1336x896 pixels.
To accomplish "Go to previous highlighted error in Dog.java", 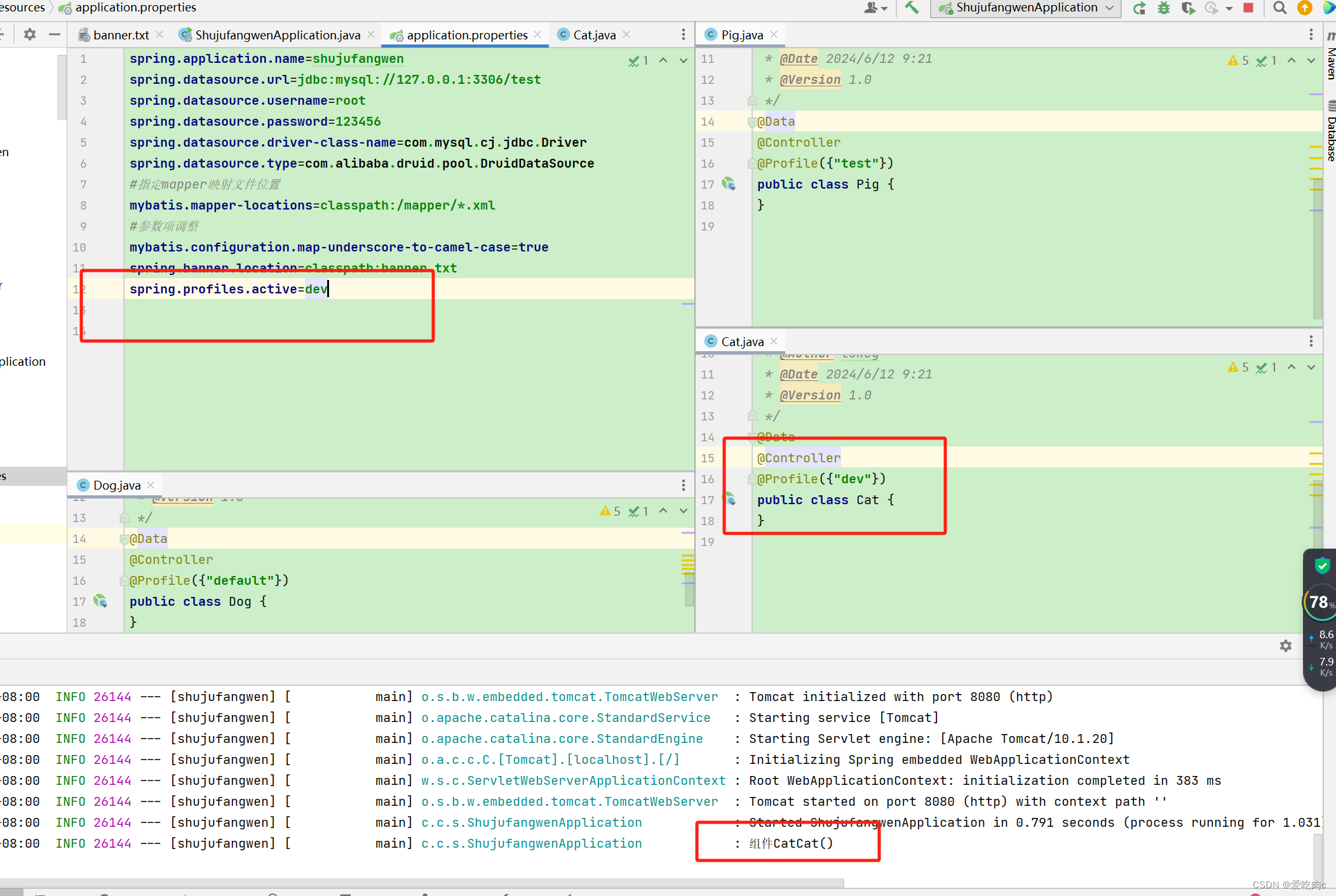I will click(x=663, y=511).
